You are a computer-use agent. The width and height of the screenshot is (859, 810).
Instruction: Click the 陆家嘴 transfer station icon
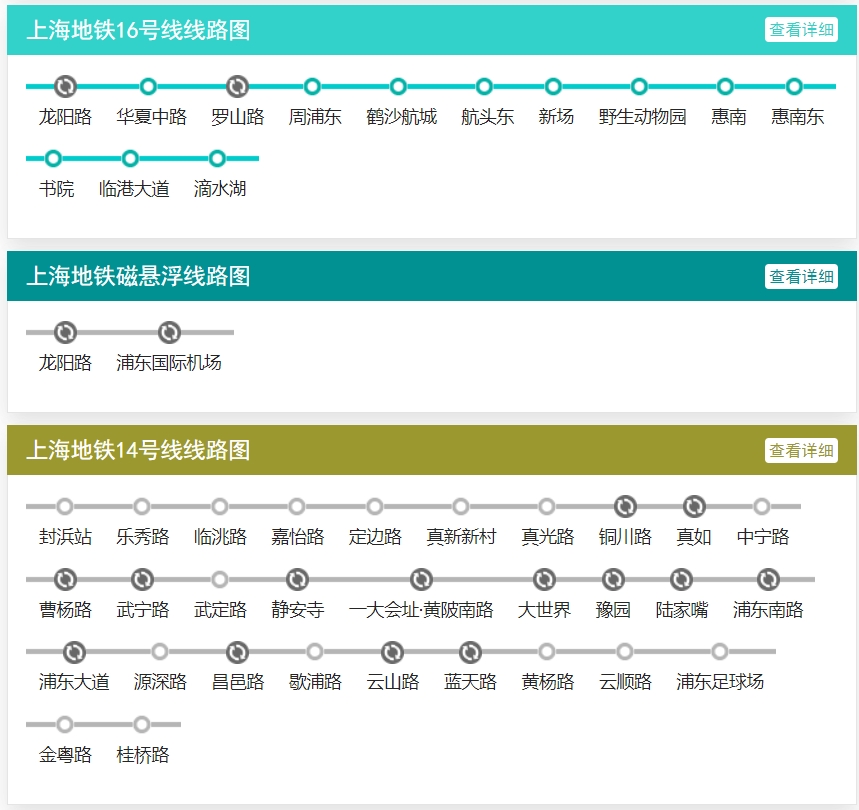[681, 579]
